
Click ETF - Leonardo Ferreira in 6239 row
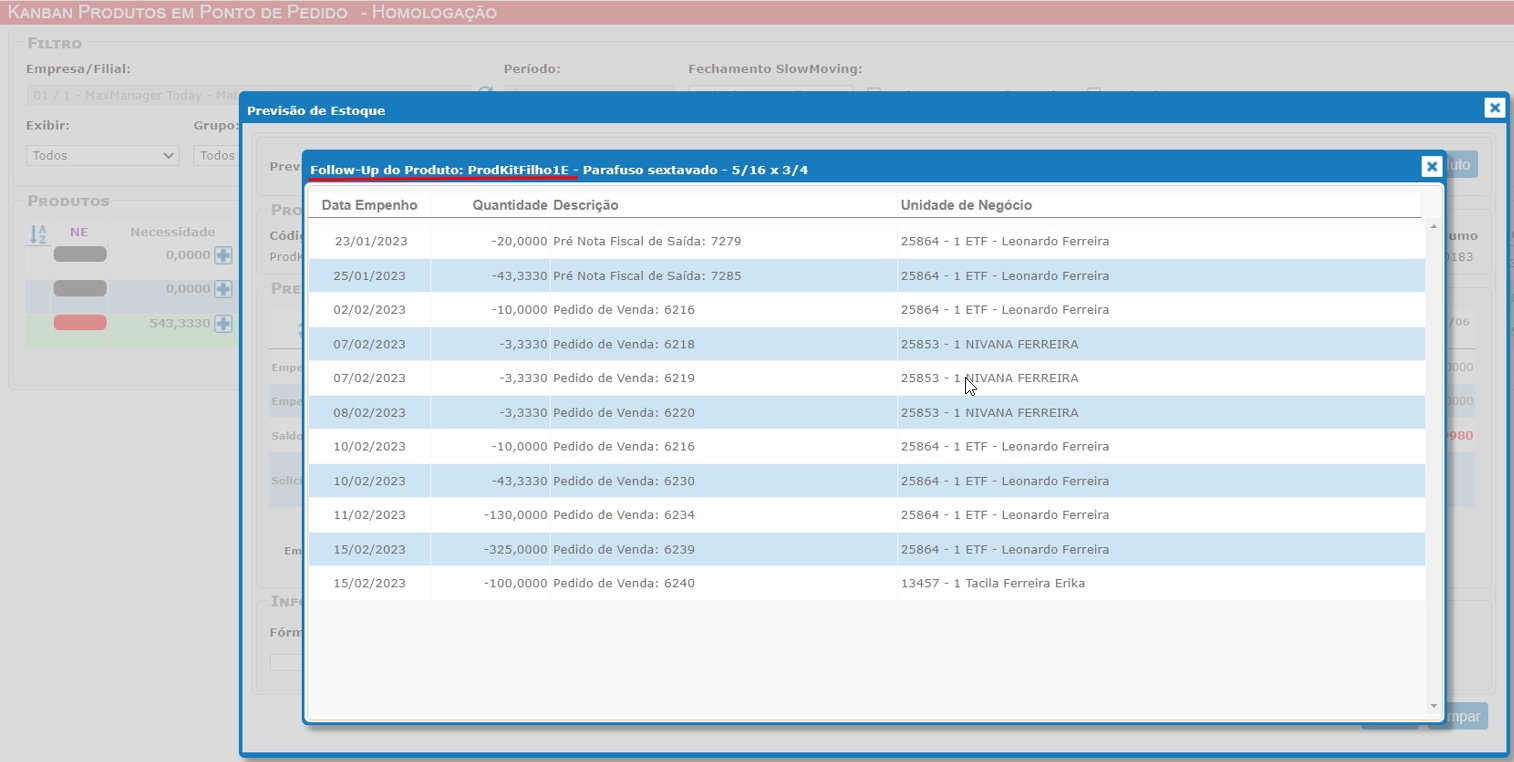1037,549
